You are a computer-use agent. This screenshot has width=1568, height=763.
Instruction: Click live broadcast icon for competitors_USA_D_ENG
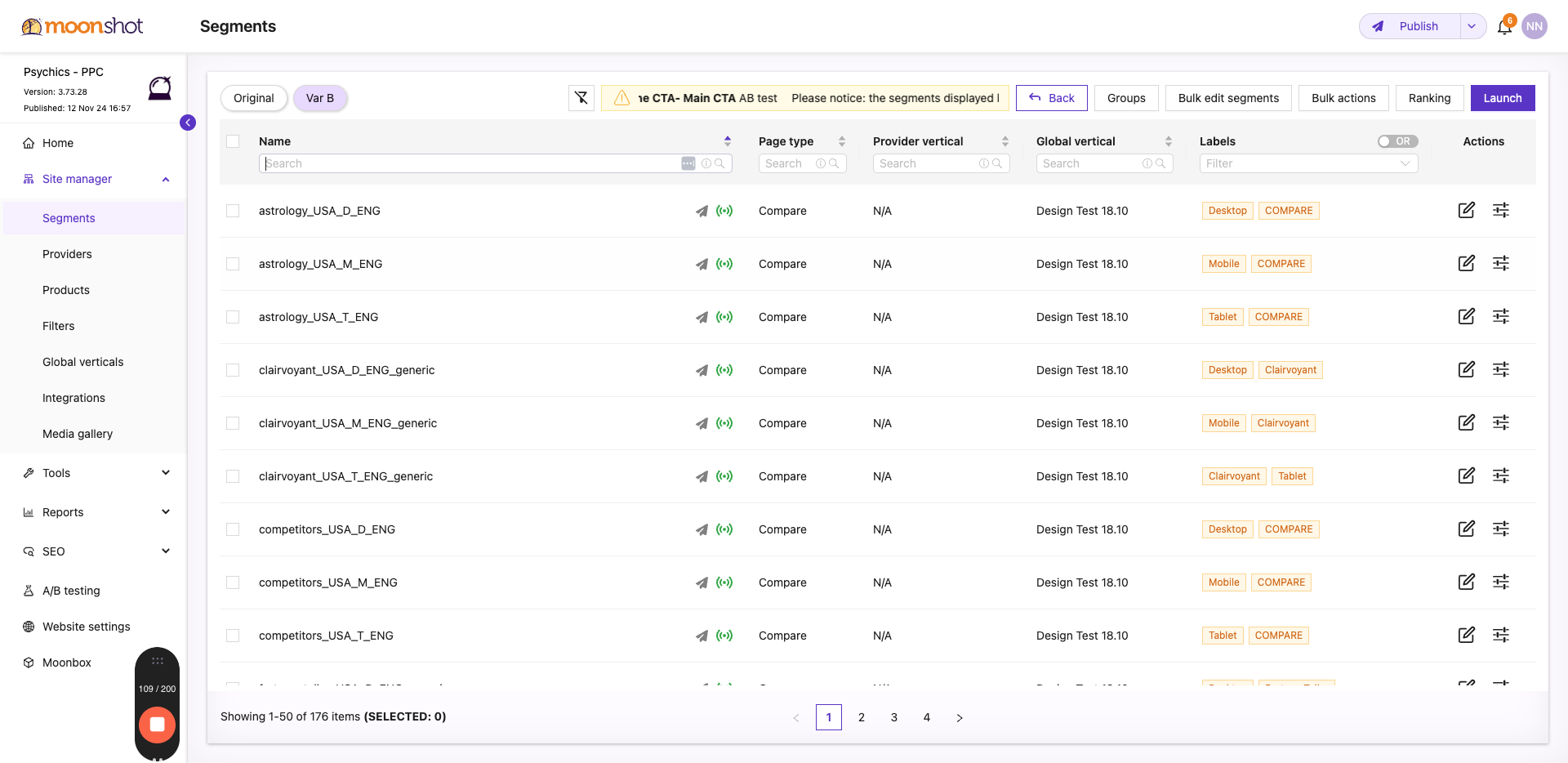724,529
